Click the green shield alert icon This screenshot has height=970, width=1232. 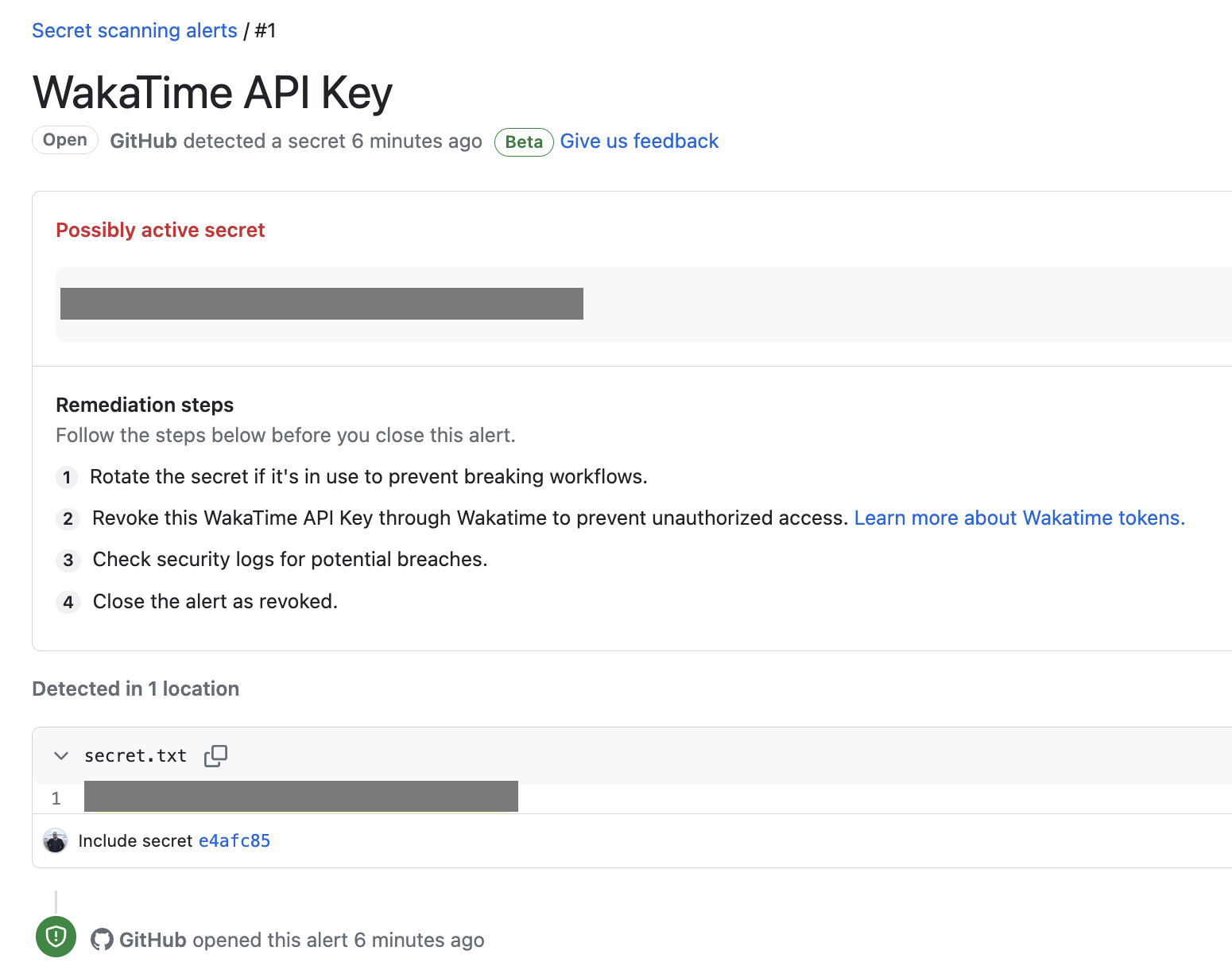click(x=56, y=937)
